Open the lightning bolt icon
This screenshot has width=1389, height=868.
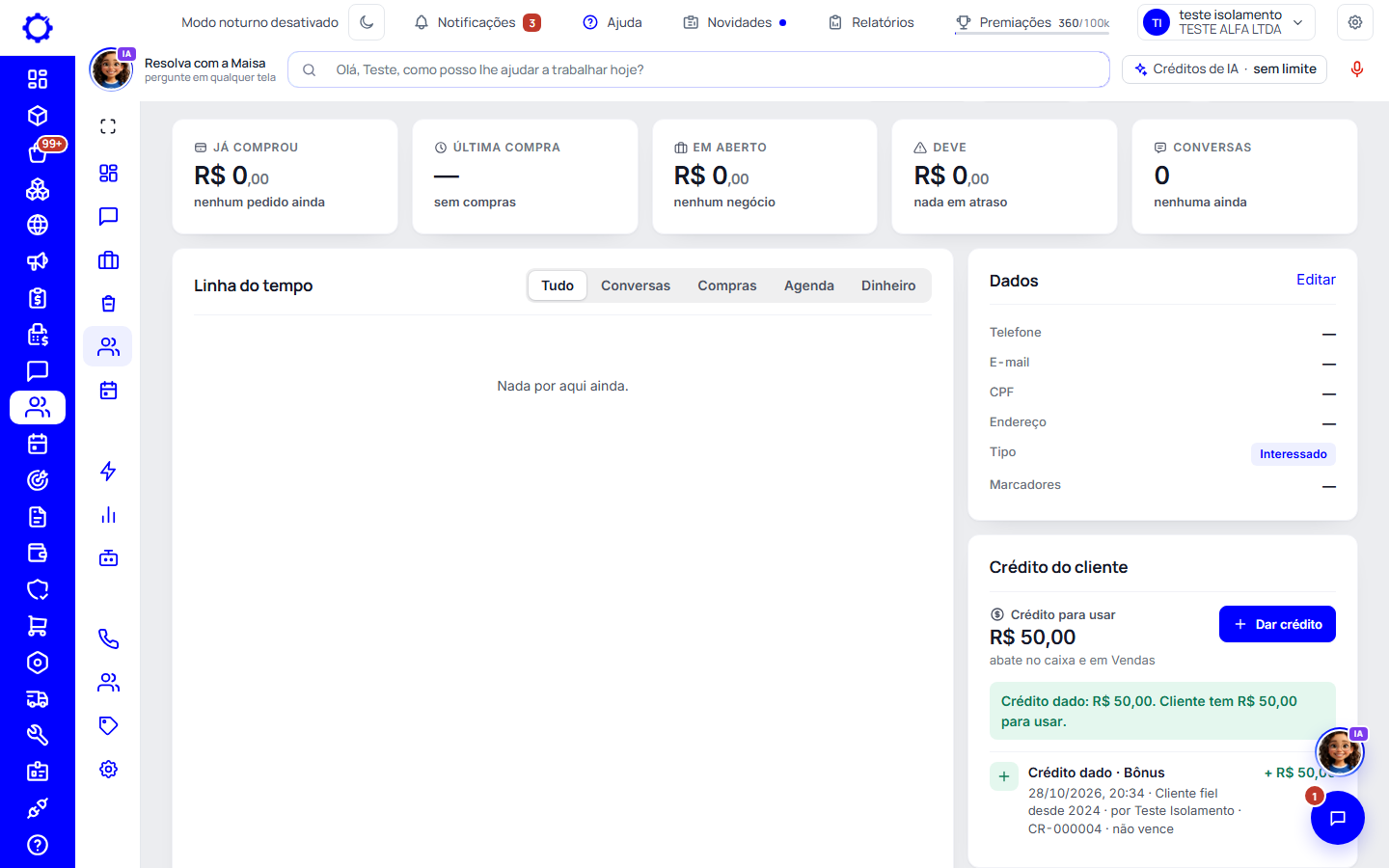point(108,472)
